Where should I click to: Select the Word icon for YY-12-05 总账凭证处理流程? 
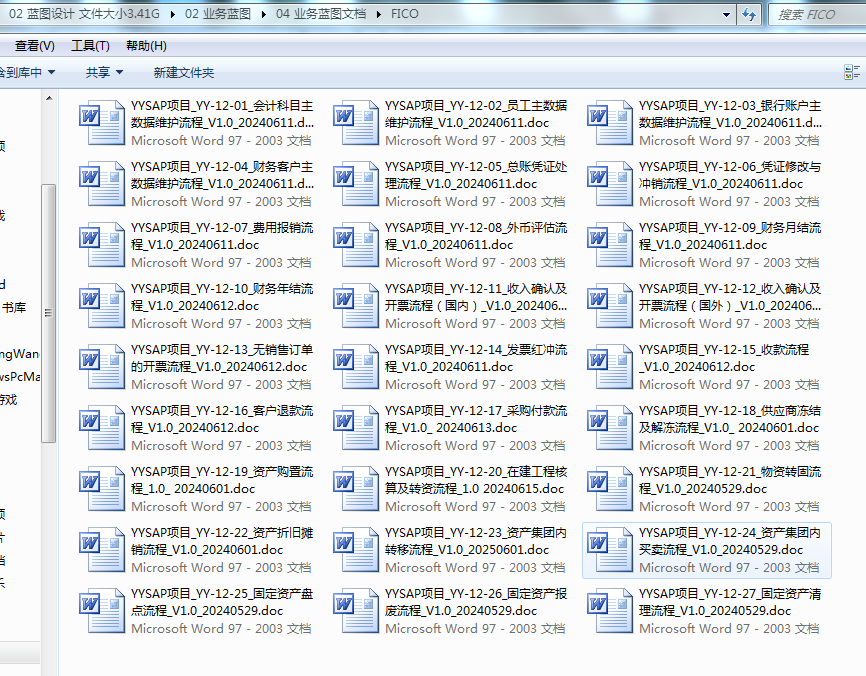coord(356,185)
